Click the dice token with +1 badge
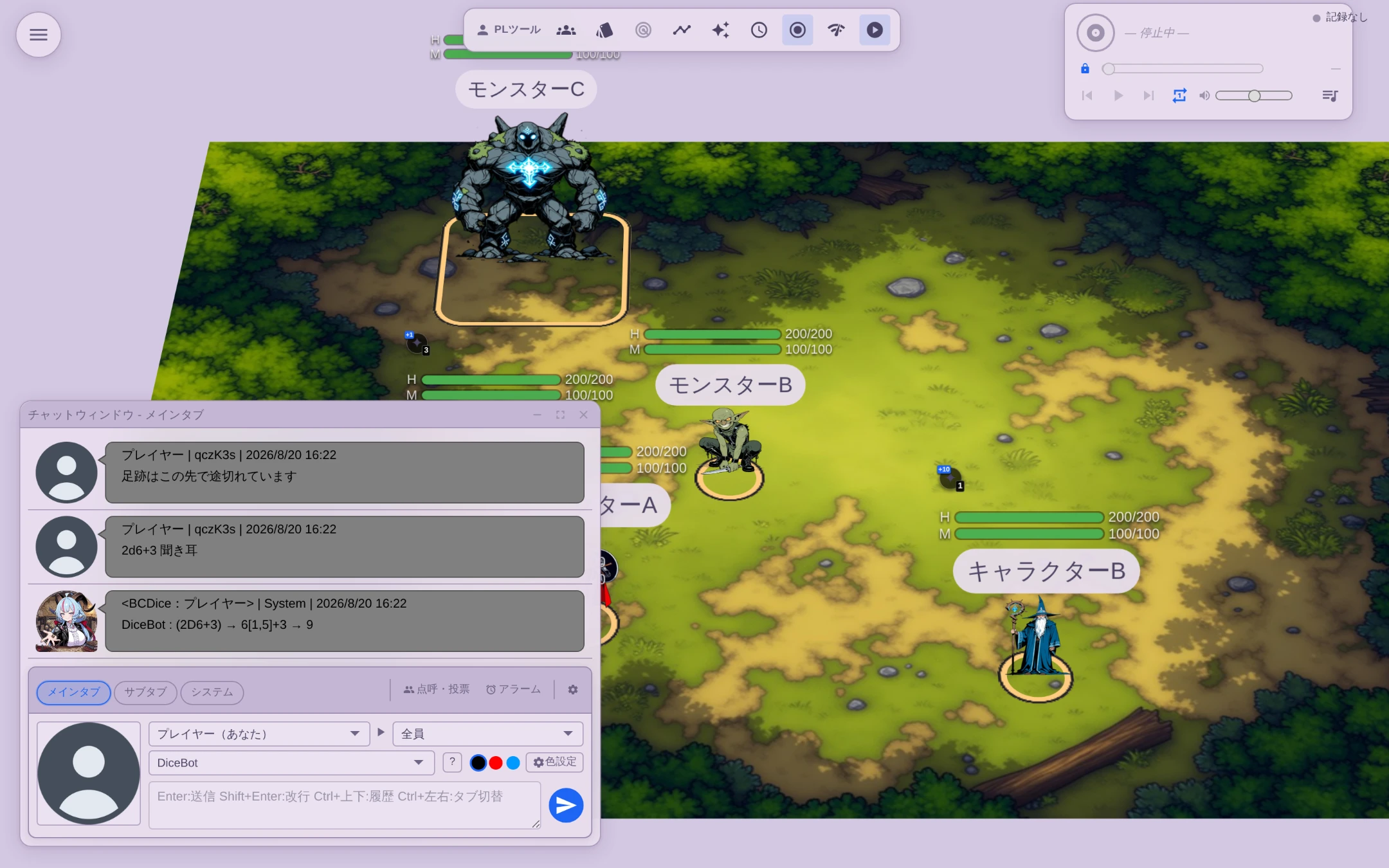The height and width of the screenshot is (868, 1389). click(417, 343)
